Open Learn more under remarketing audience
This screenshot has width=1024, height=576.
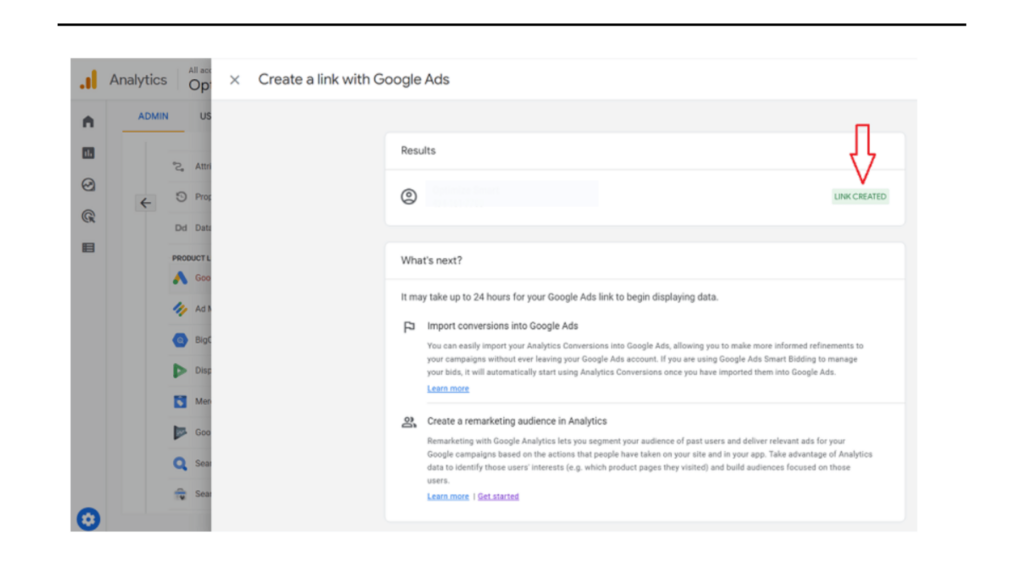click(x=448, y=496)
